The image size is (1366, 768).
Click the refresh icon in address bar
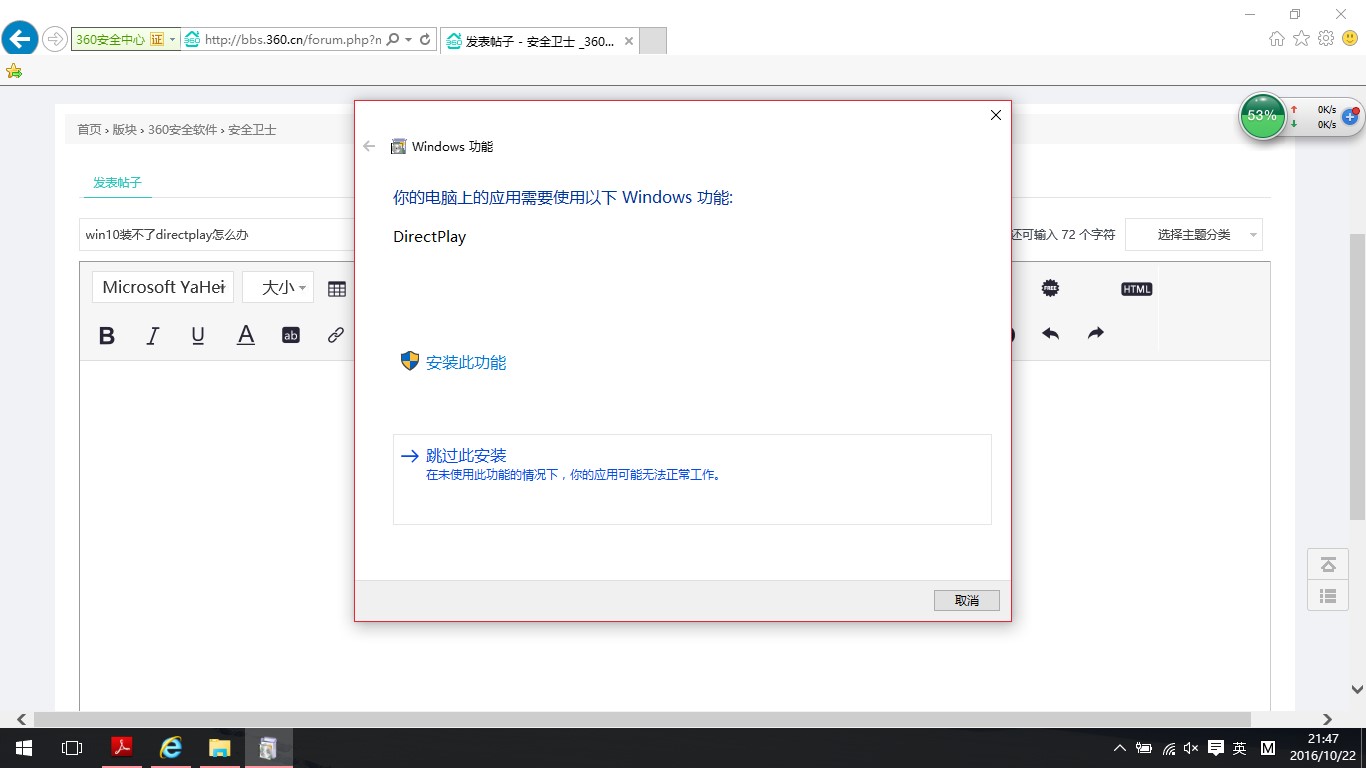pyautogui.click(x=425, y=40)
